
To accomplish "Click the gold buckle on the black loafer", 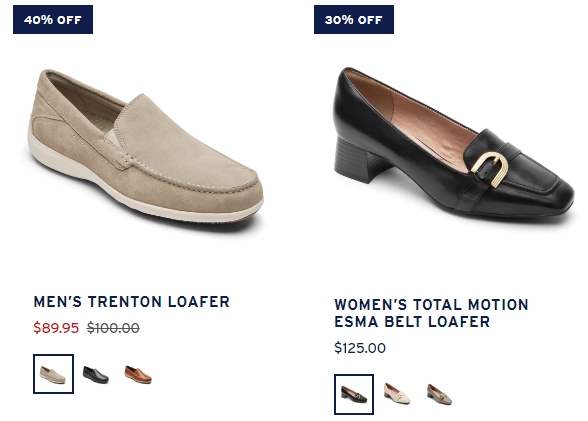I will [490, 169].
